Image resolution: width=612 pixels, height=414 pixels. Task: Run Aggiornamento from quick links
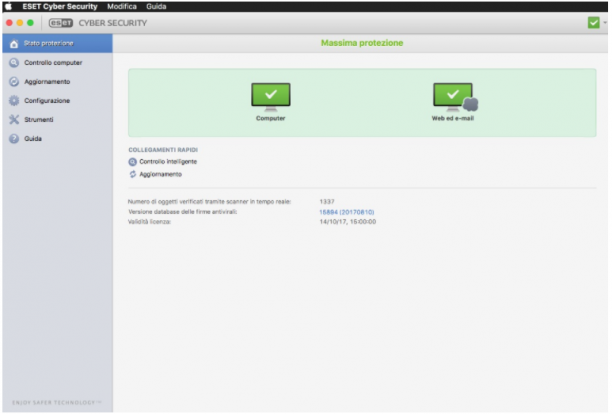[x=160, y=174]
